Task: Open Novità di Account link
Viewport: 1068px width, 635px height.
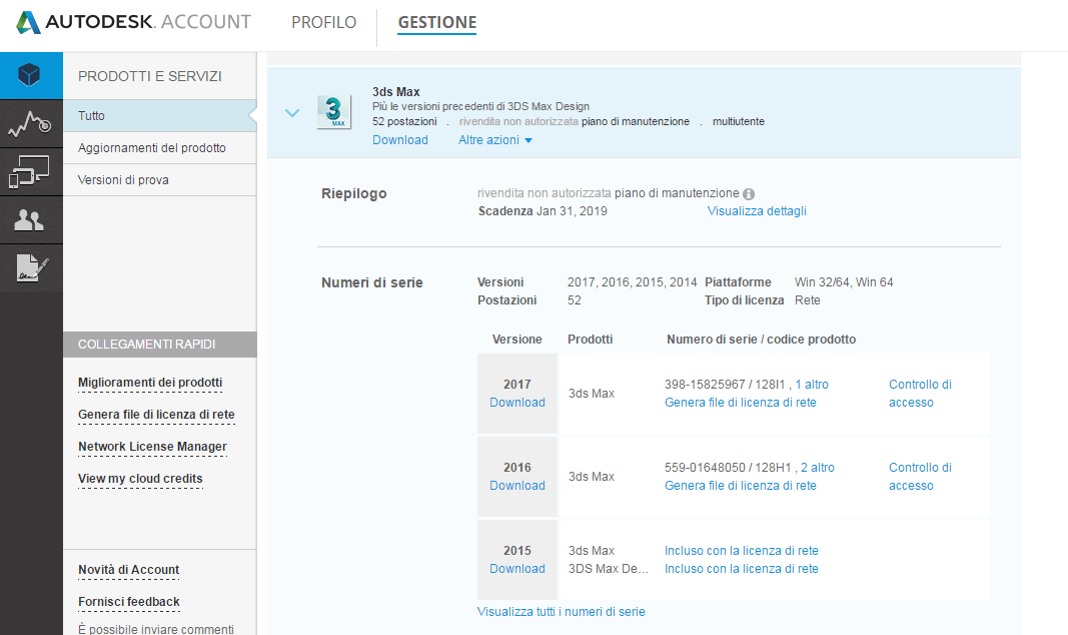Action: tap(129, 570)
